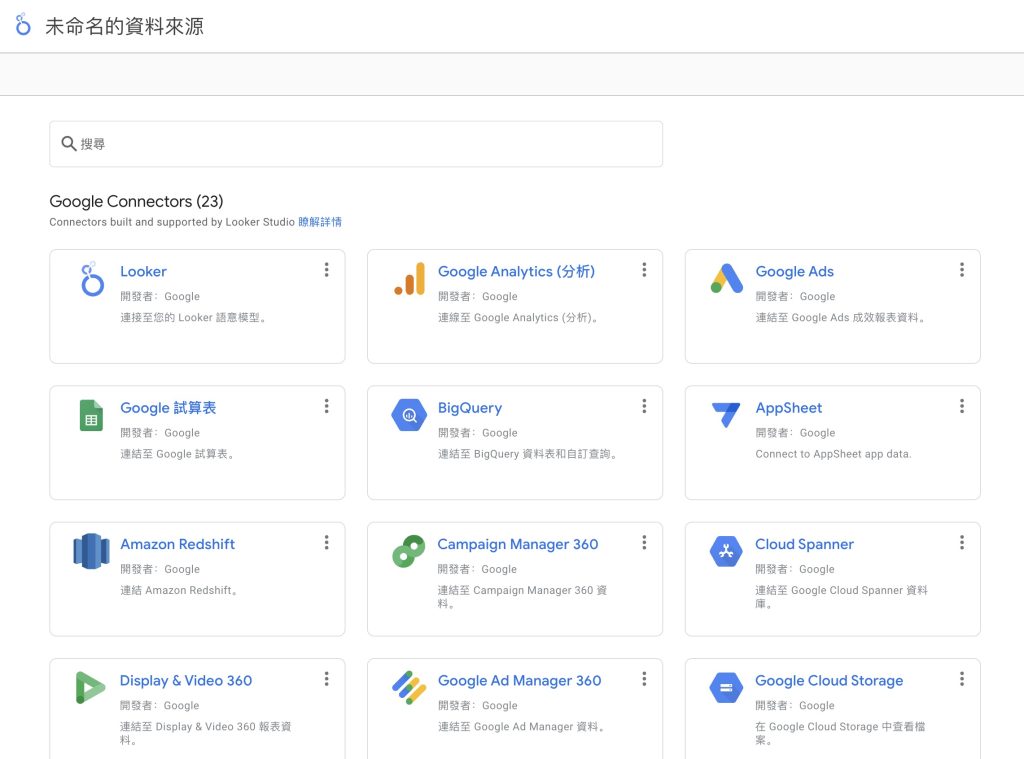
Task: Click the Display & Video 360 title
Action: [x=186, y=681]
